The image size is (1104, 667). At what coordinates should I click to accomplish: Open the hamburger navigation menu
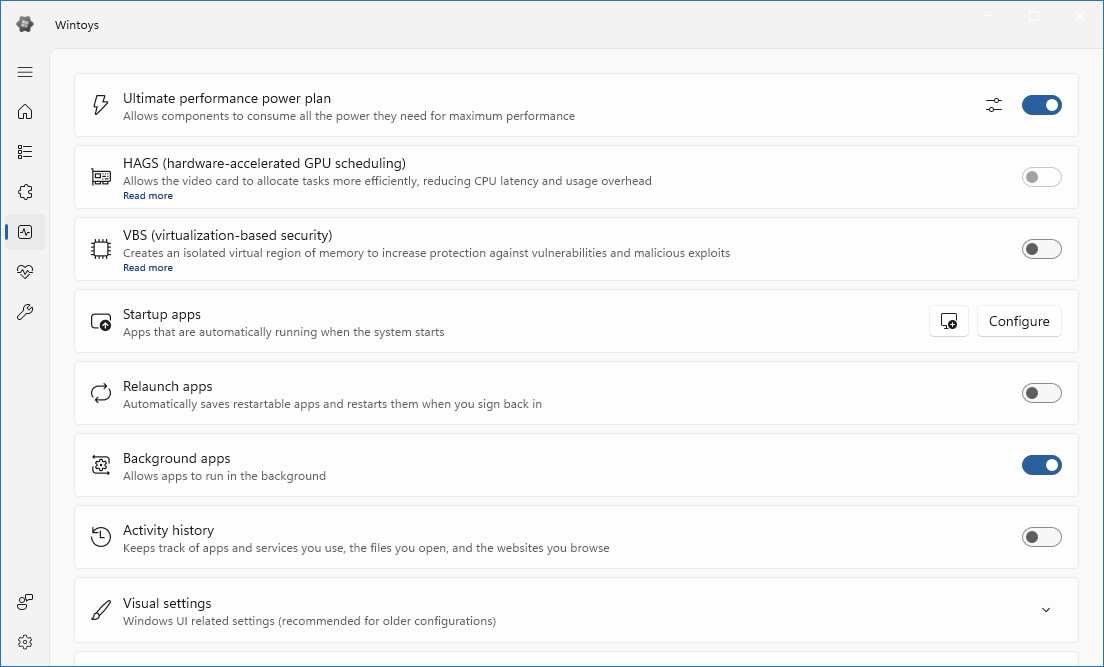click(25, 72)
